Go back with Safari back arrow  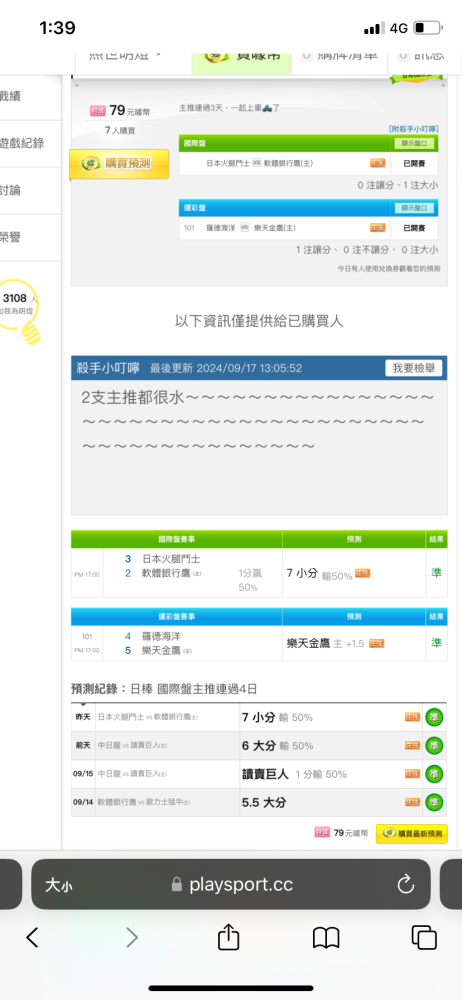(33, 938)
